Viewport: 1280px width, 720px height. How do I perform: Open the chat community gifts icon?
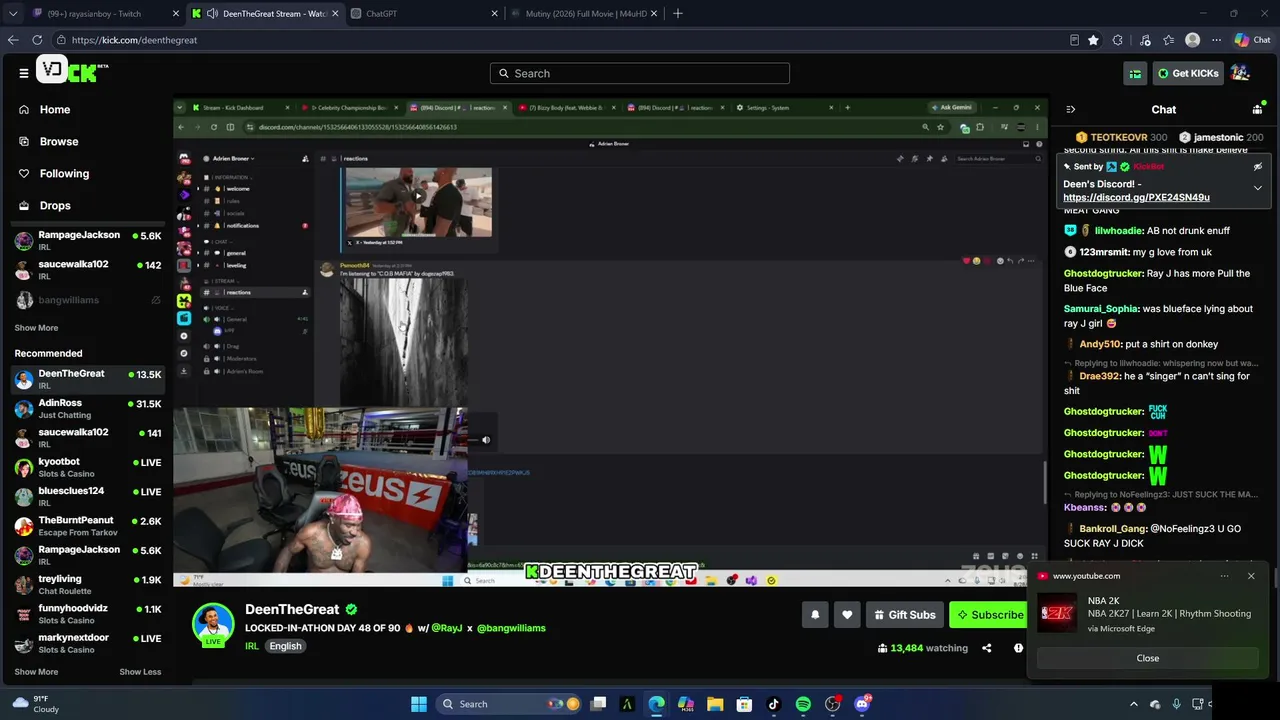(1257, 109)
